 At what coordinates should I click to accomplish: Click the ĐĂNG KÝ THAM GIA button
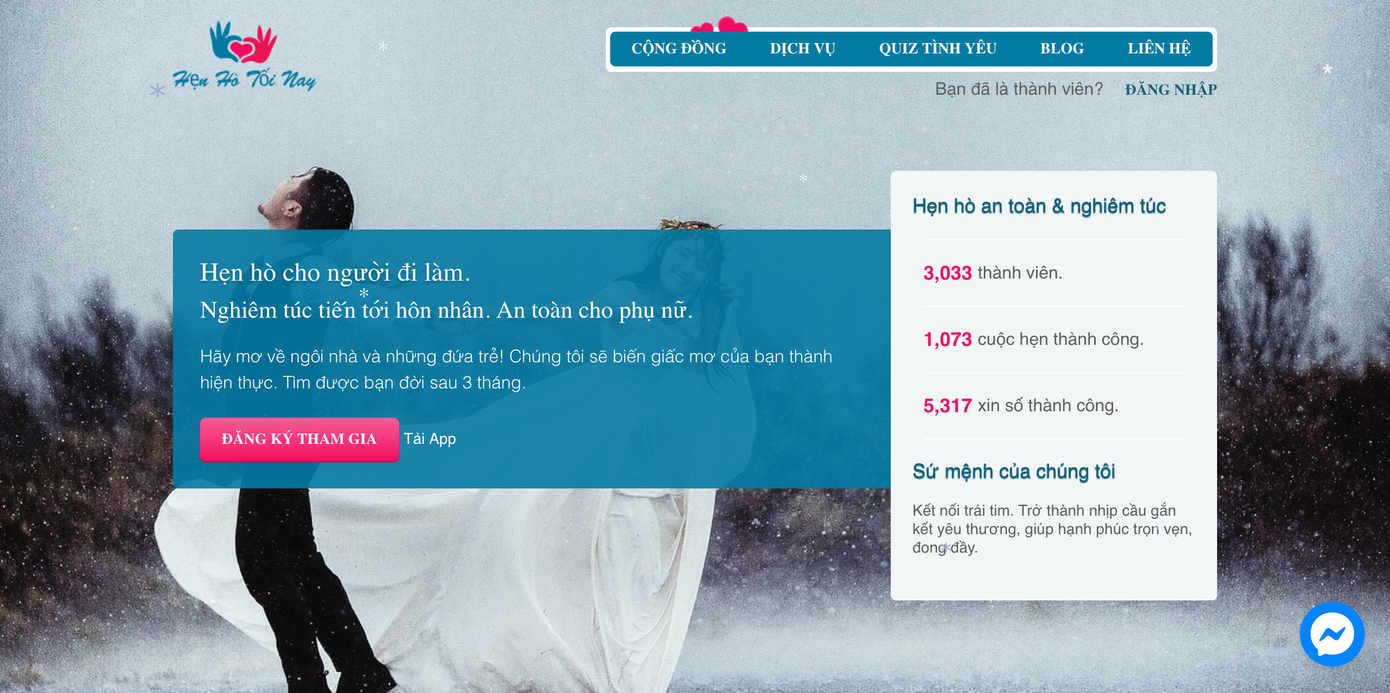(299, 439)
